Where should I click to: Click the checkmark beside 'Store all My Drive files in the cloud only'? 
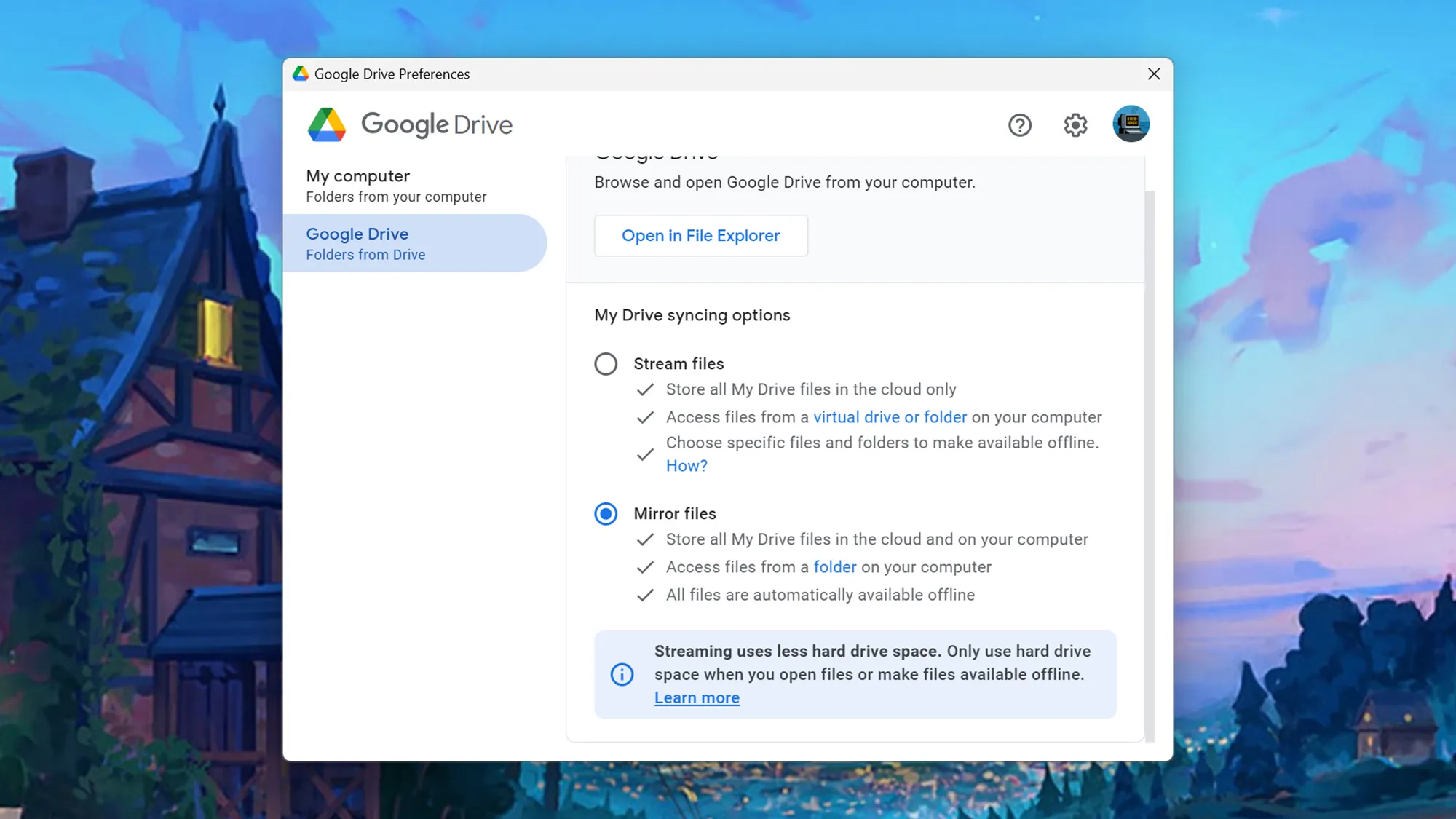[645, 389]
